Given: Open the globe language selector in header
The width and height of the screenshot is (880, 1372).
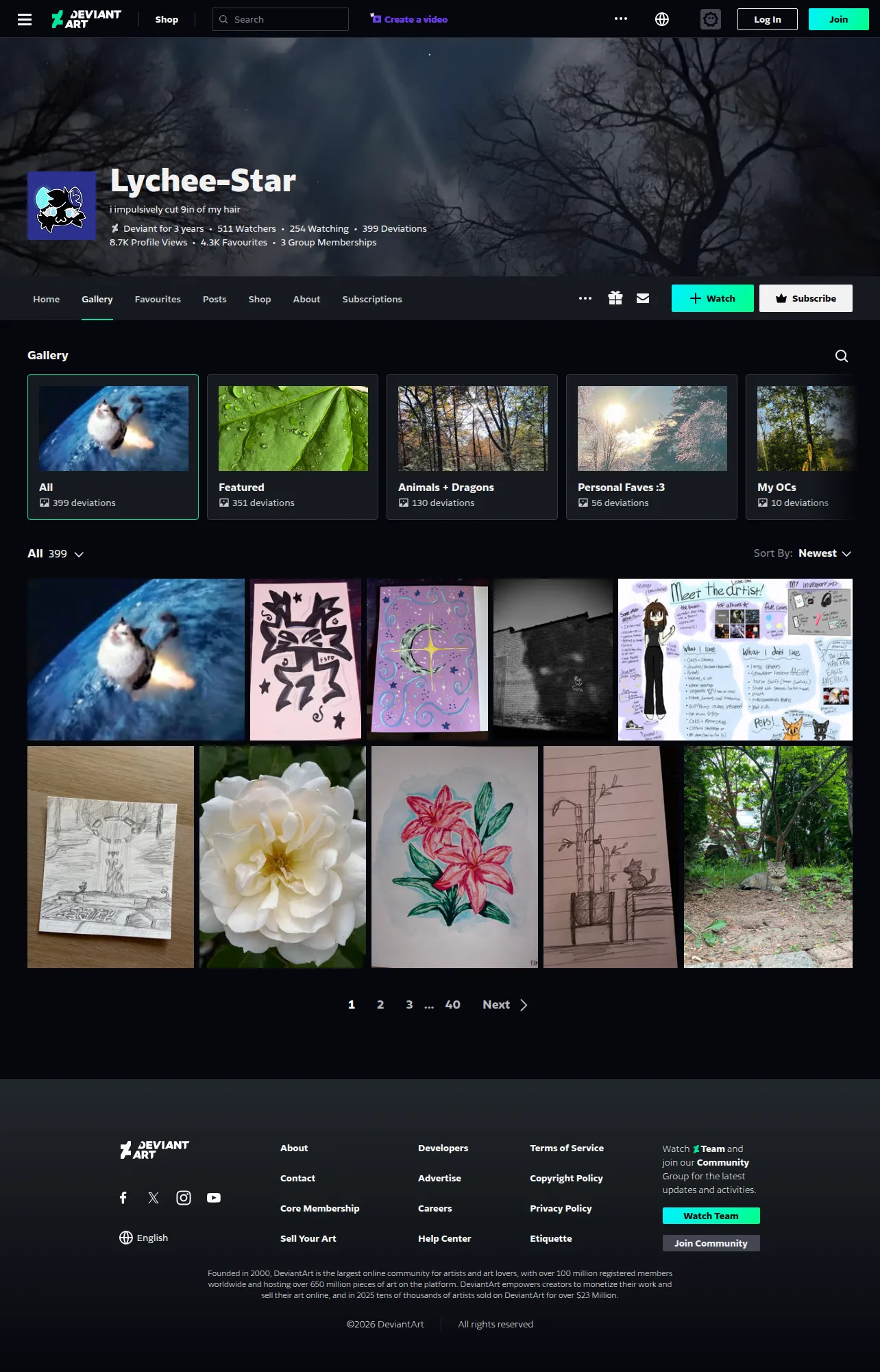Looking at the screenshot, I should [x=662, y=19].
